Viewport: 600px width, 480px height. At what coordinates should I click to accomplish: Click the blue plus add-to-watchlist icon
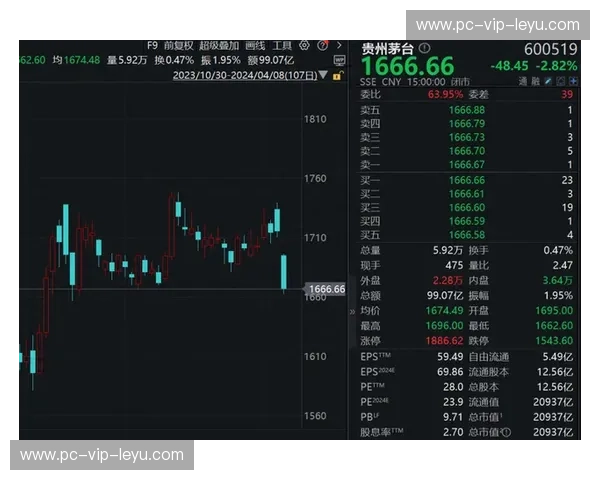click(573, 81)
